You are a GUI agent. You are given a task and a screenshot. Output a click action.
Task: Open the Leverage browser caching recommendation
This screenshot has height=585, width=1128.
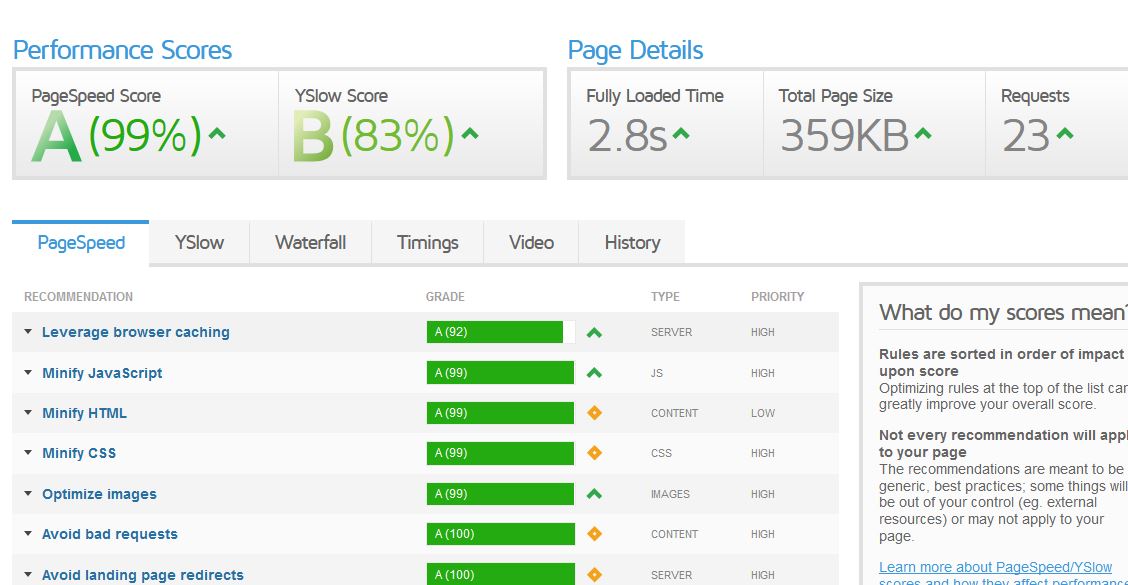pyautogui.click(x=136, y=332)
